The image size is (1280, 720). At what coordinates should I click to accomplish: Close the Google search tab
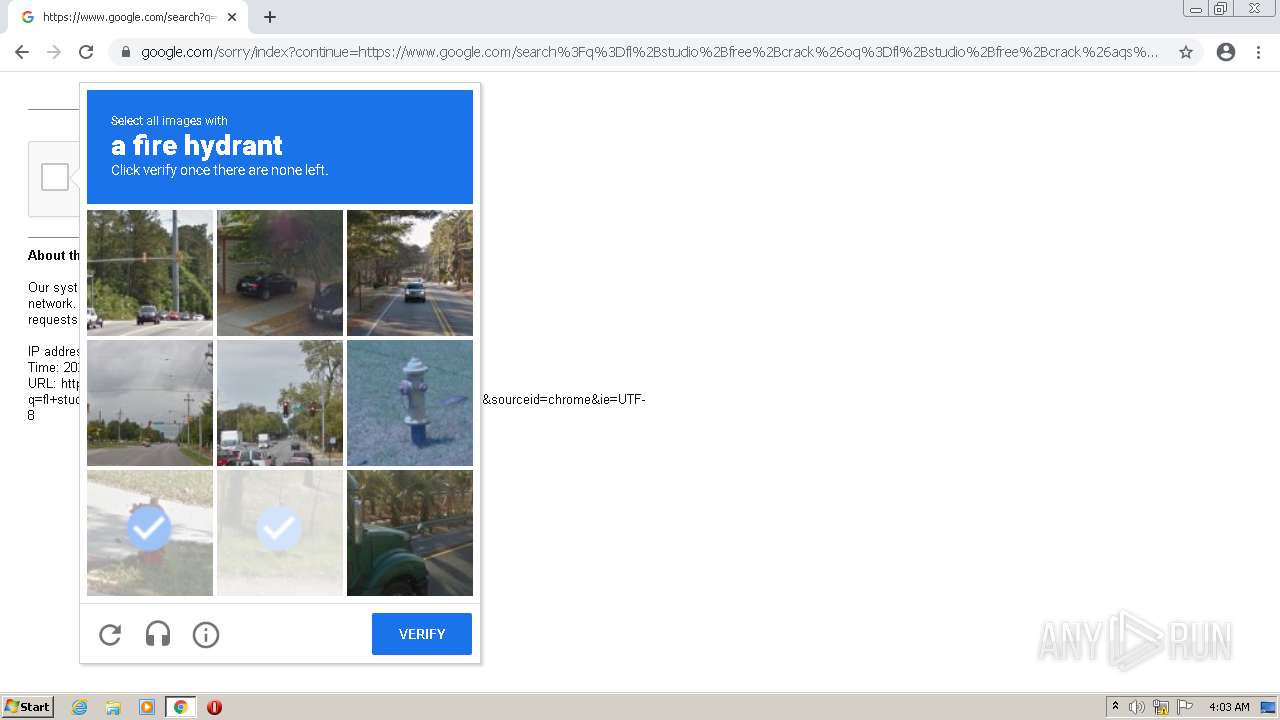[x=232, y=17]
